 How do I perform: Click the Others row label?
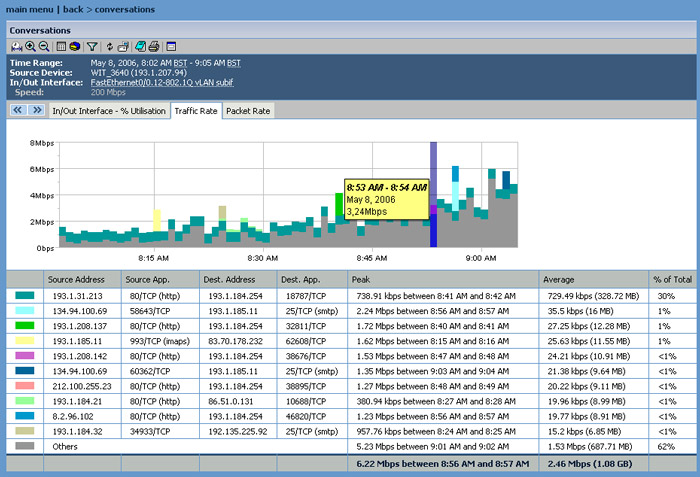click(65, 447)
